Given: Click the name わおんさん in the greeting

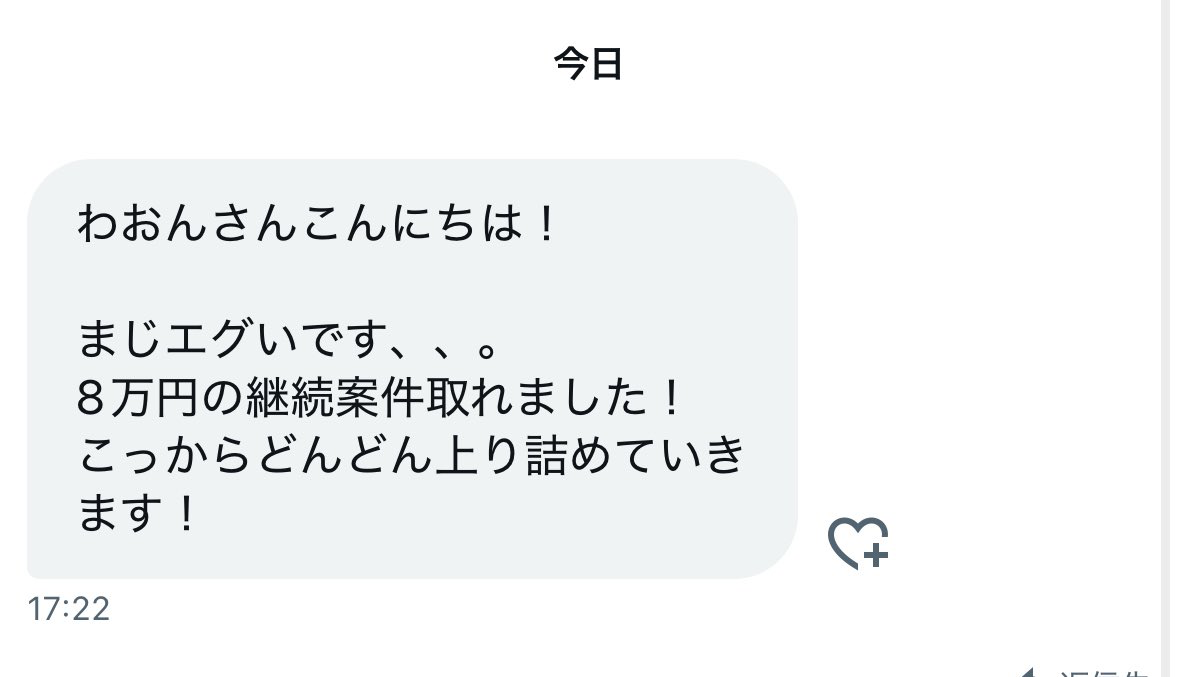Looking at the screenshot, I should point(188,223).
